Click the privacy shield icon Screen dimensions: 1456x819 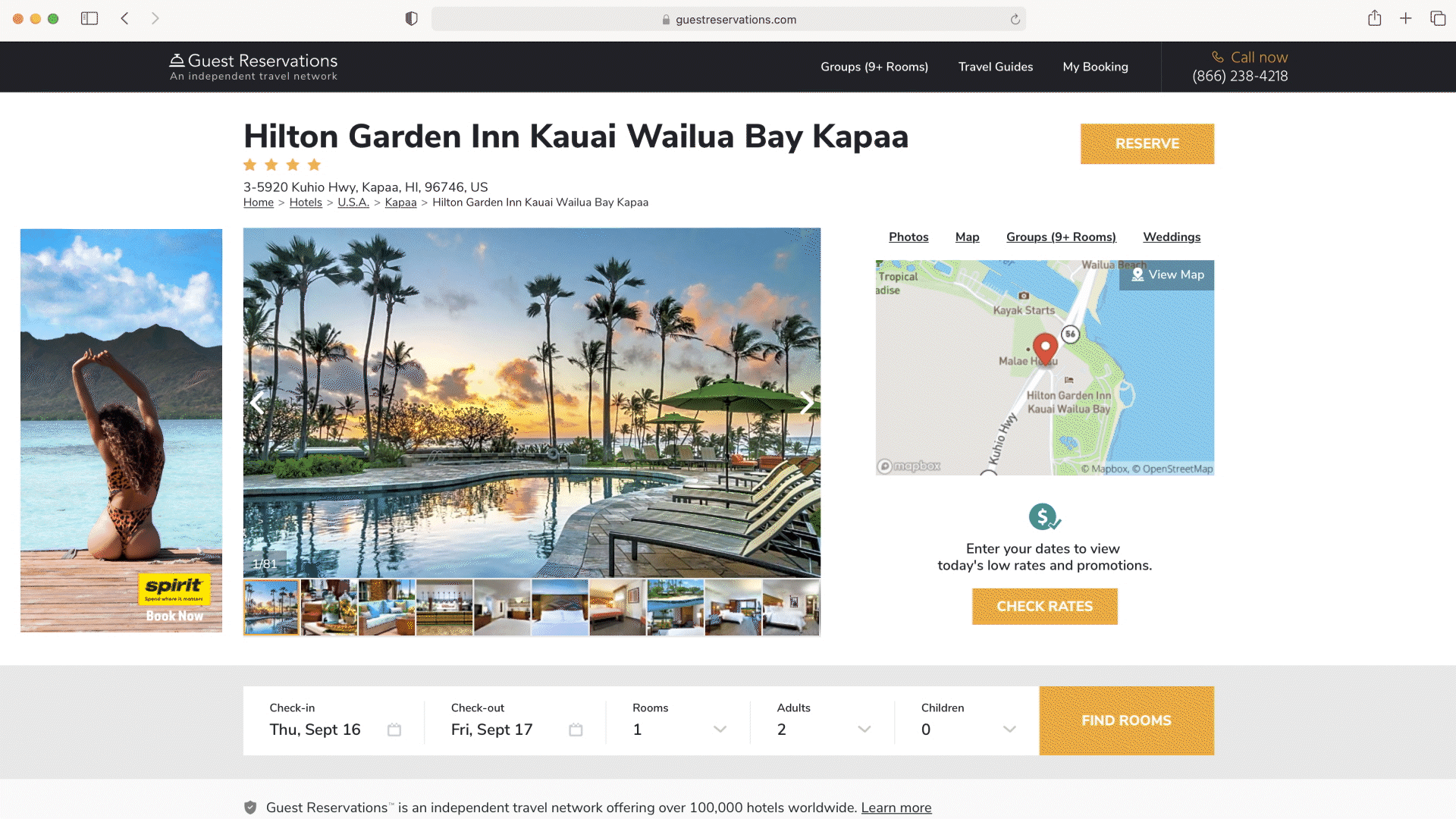click(411, 18)
